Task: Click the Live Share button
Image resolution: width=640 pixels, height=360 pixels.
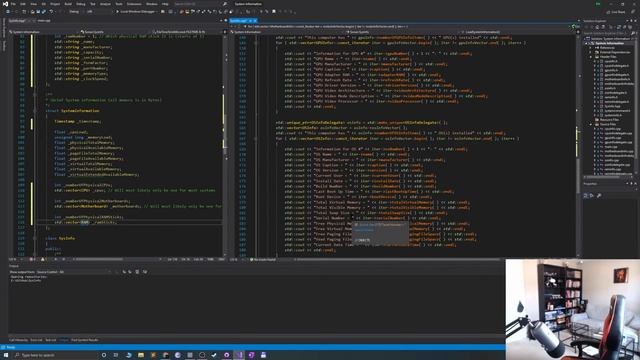Action: click(616, 12)
